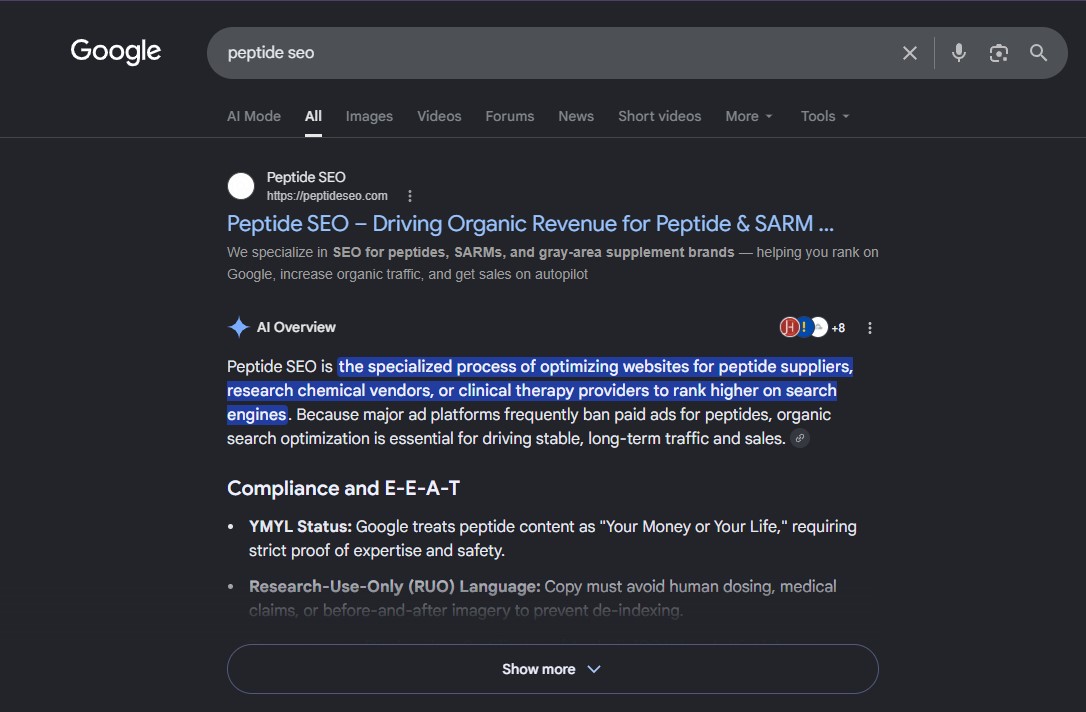Open Google Lens image search icon
The image size is (1086, 712).
tap(998, 53)
